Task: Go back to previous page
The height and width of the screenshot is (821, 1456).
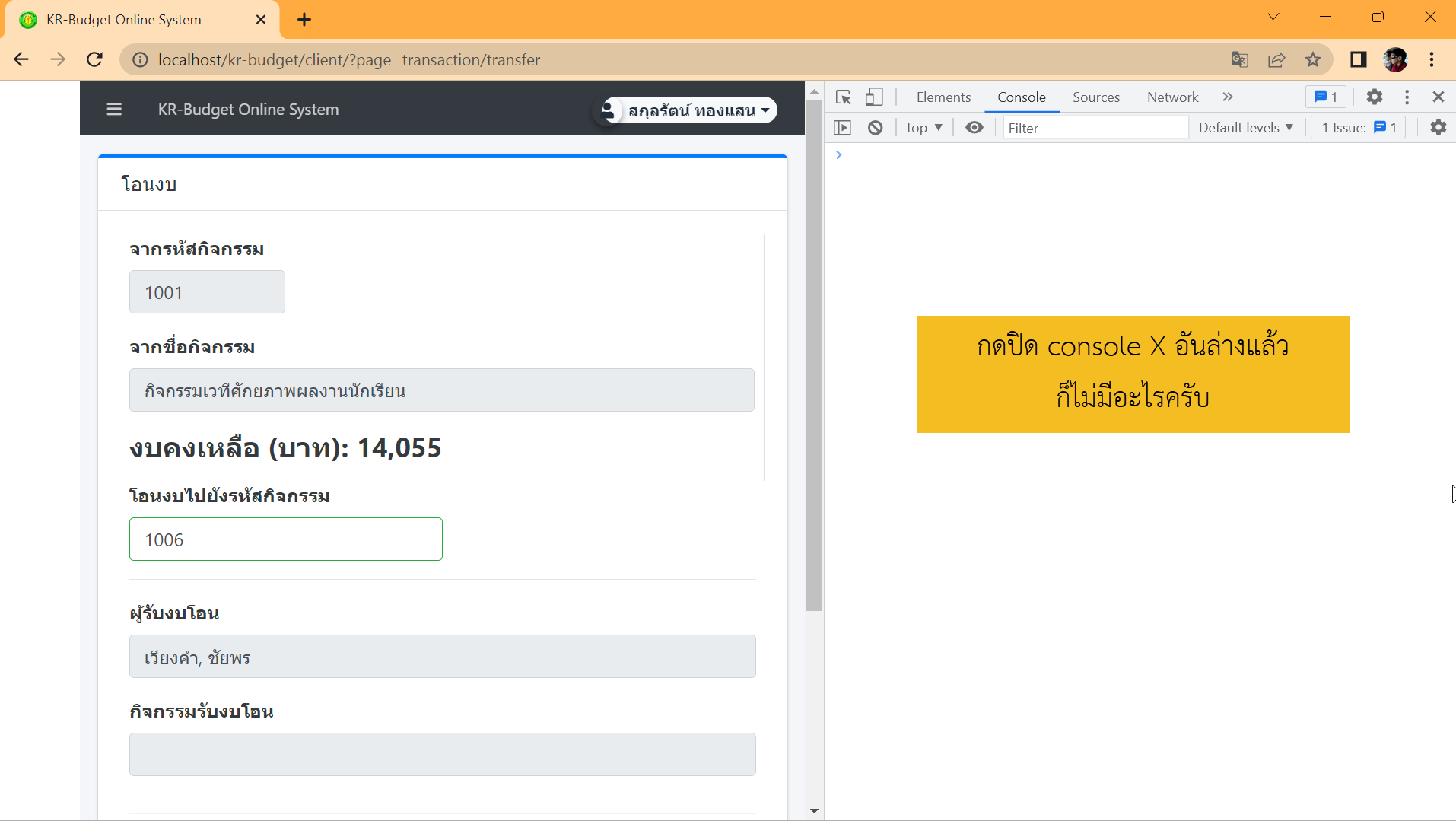Action: pyautogui.click(x=21, y=59)
